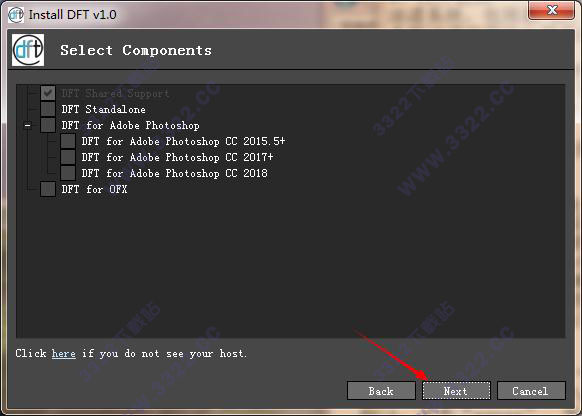Select the DFT Standalone label
Image resolution: width=582 pixels, height=416 pixels.
104,109
